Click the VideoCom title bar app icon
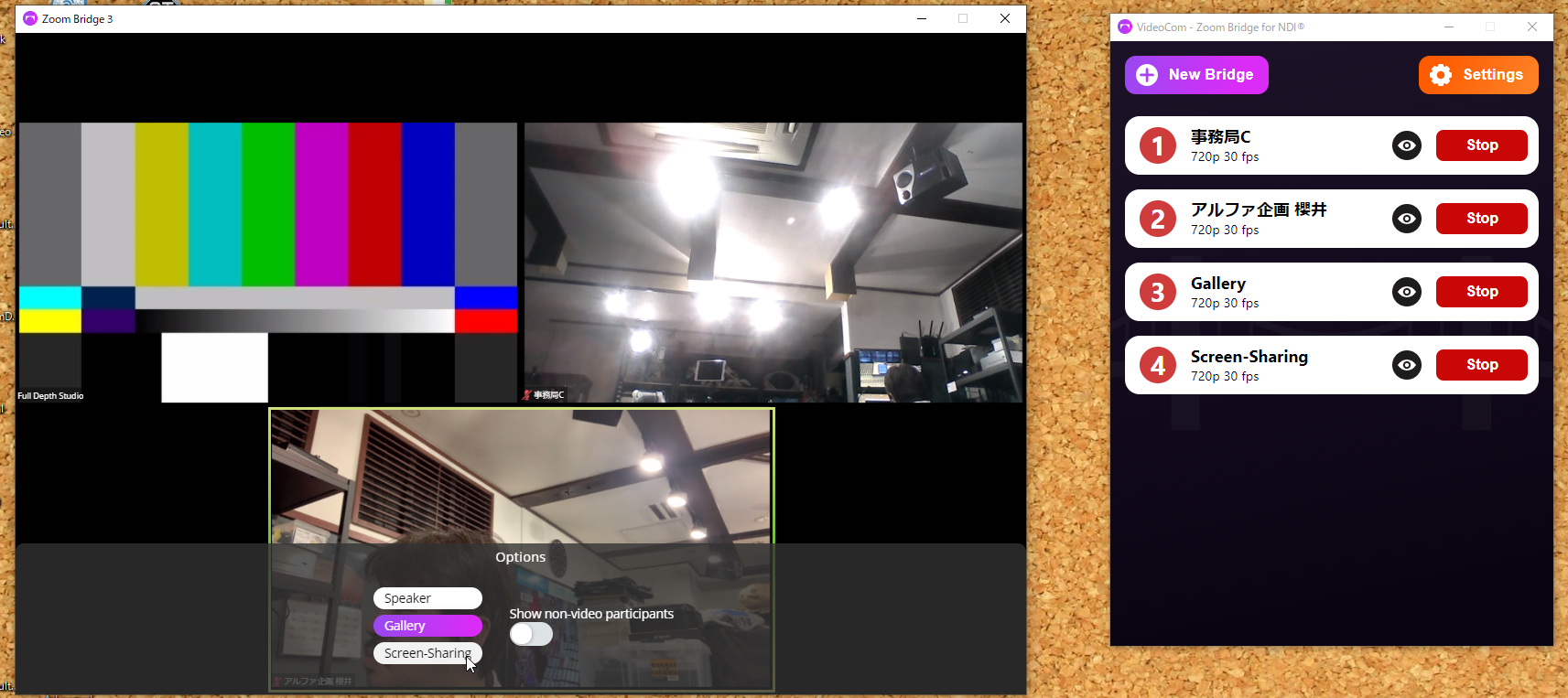The image size is (1568, 698). pyautogui.click(x=1125, y=27)
